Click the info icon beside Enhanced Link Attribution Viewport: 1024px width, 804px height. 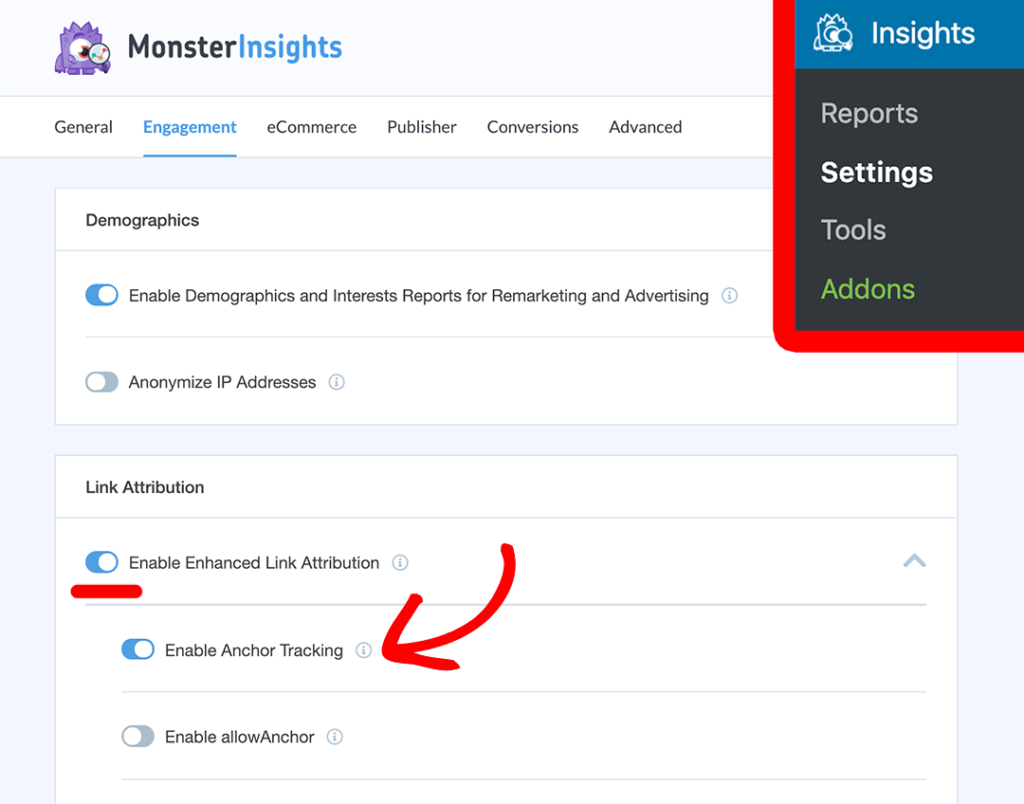(400, 563)
